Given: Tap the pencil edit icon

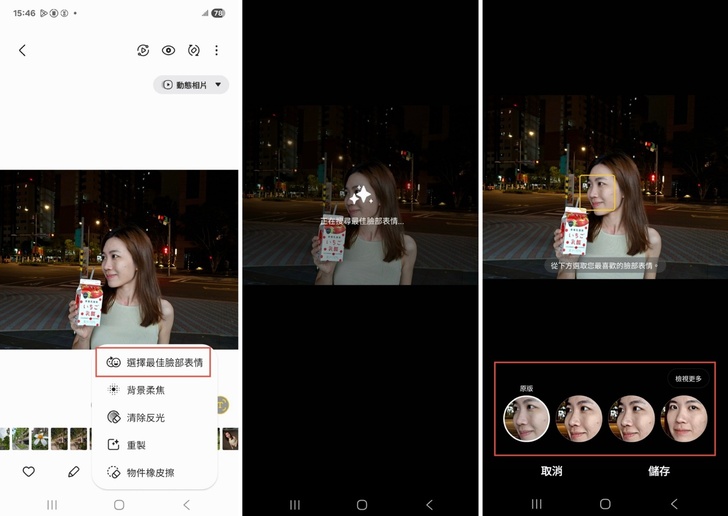Looking at the screenshot, I should (73, 472).
